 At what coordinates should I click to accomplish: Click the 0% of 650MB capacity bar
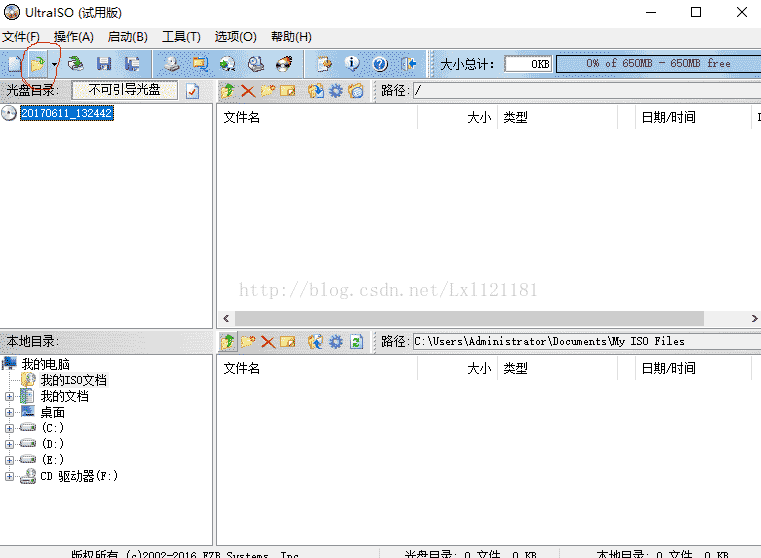pyautogui.click(x=658, y=64)
